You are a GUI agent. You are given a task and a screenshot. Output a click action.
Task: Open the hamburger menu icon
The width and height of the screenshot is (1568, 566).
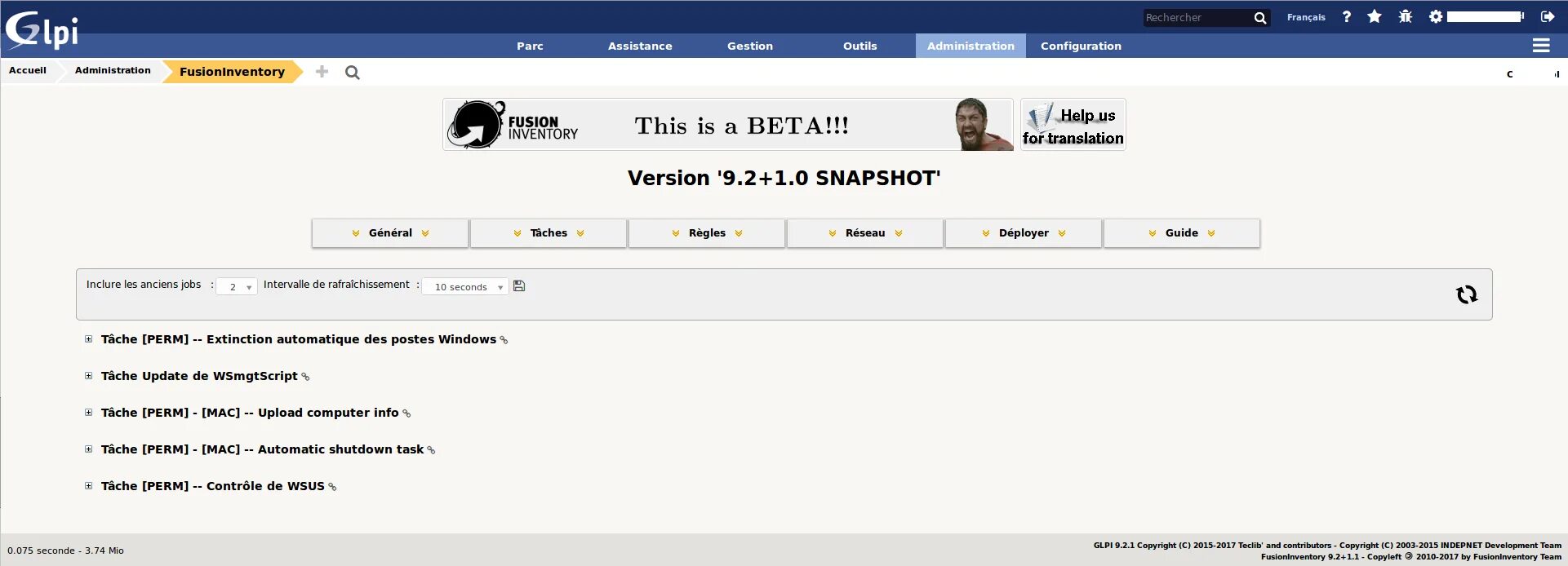click(x=1541, y=46)
